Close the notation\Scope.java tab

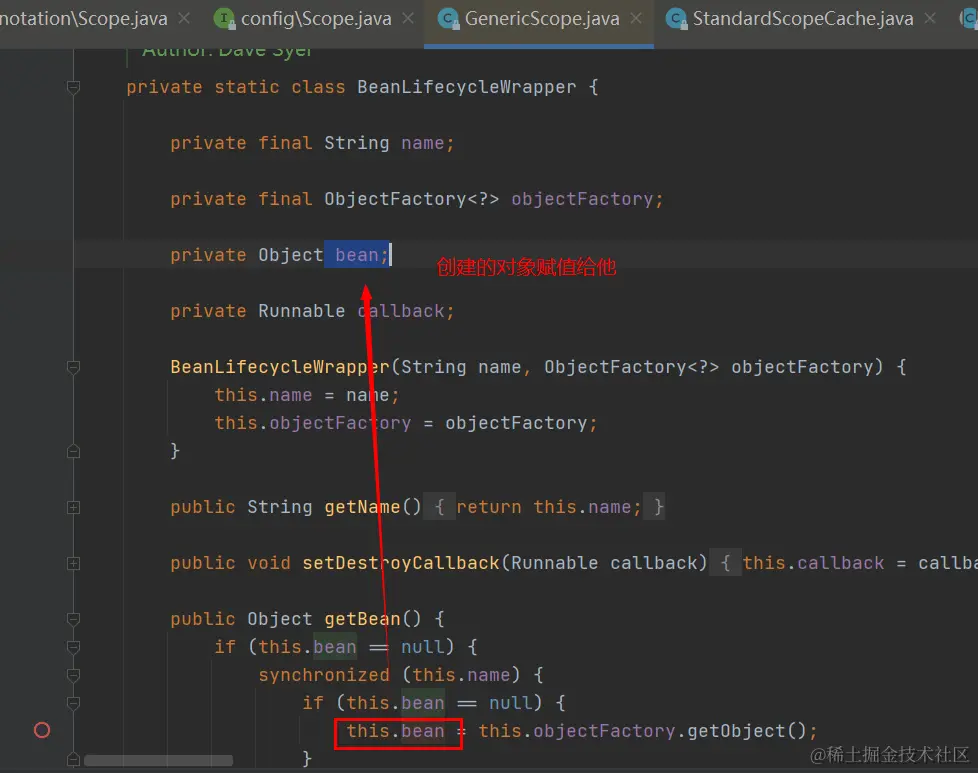pyautogui.click(x=184, y=19)
